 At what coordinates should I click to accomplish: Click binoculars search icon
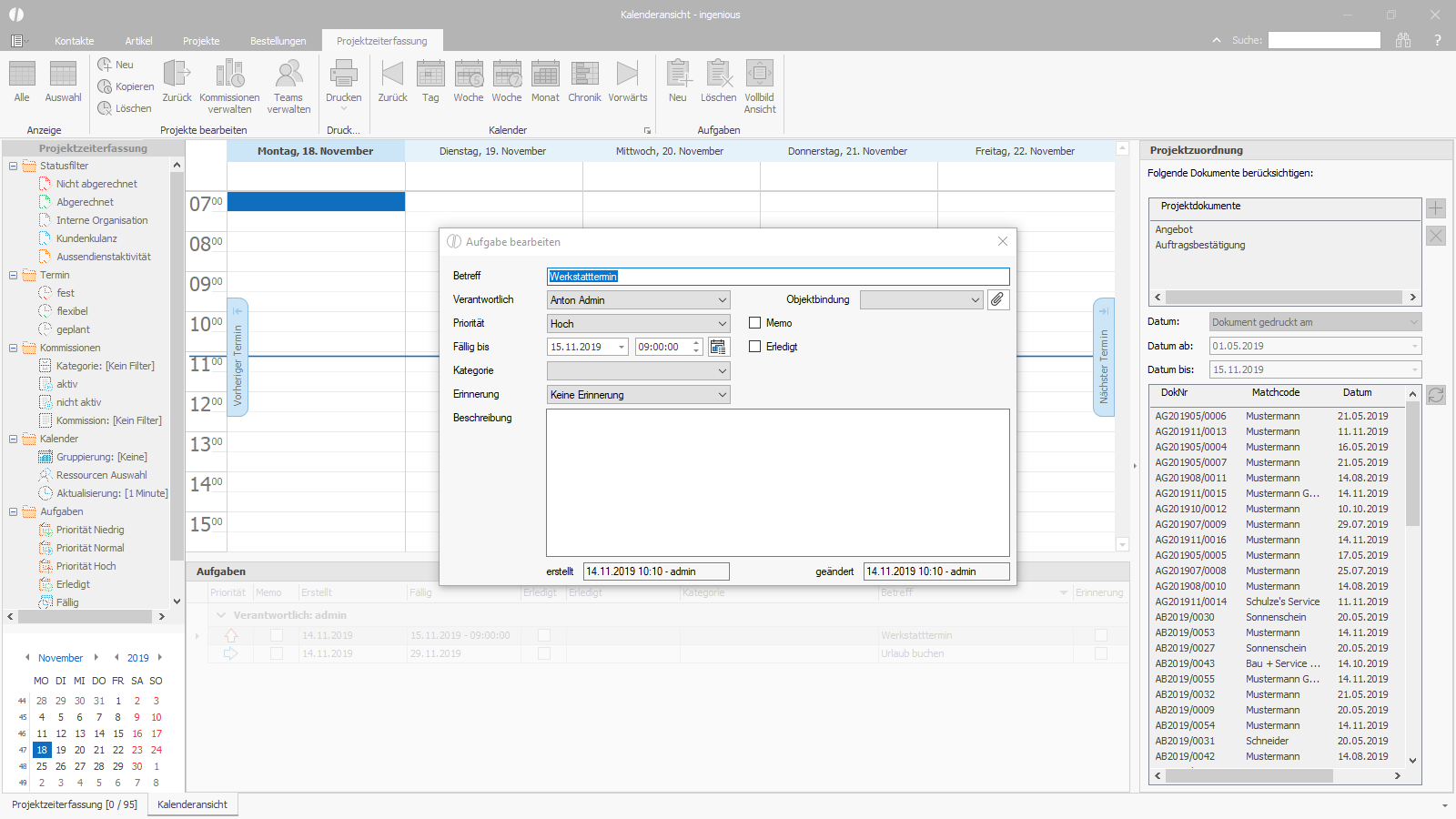click(1403, 40)
